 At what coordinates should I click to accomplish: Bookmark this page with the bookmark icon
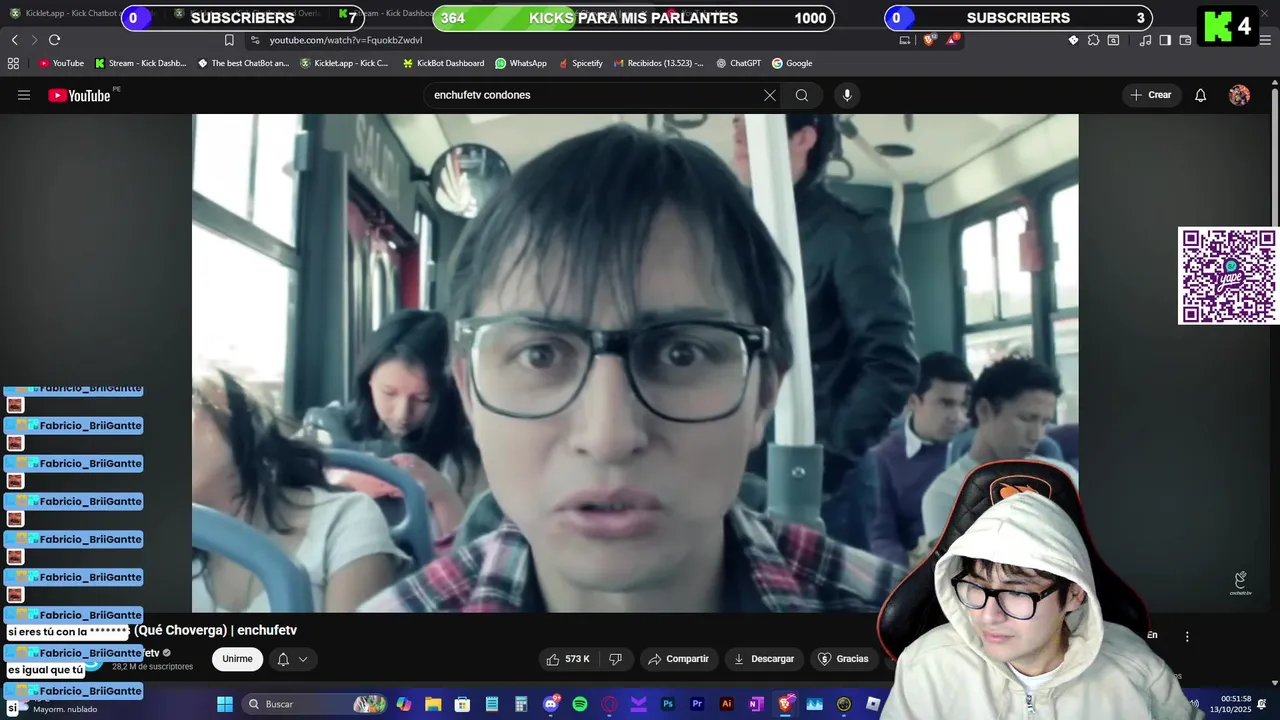tap(229, 40)
